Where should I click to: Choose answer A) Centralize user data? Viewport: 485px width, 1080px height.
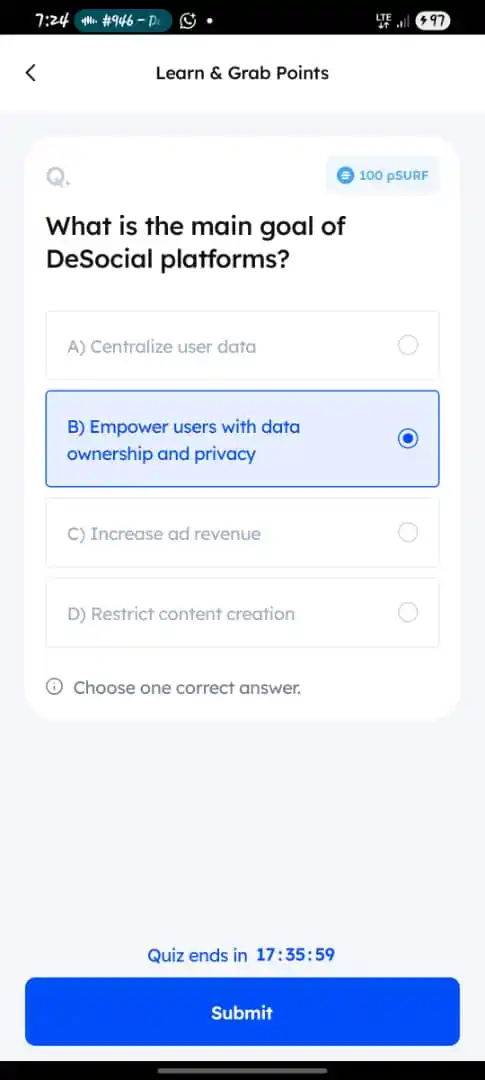[242, 346]
